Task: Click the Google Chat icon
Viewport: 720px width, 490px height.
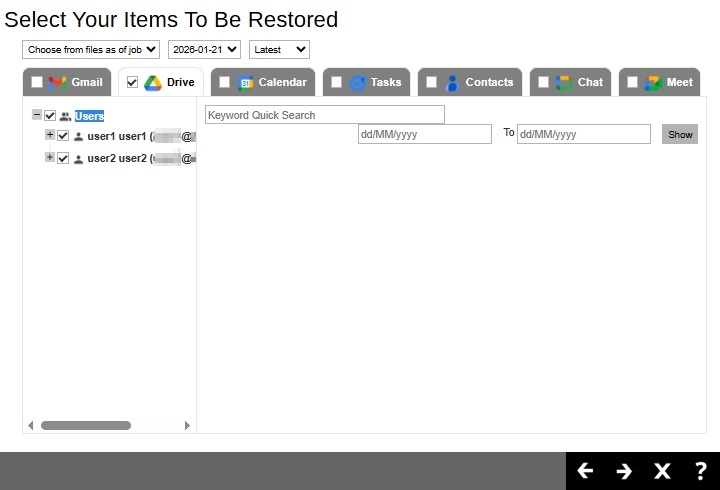Action: coord(564,82)
